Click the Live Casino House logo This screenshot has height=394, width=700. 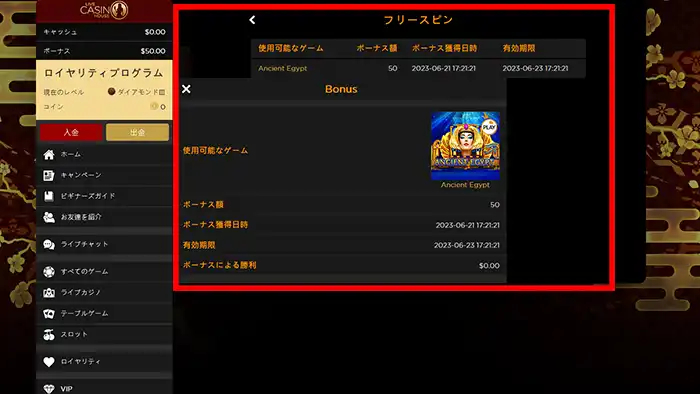(104, 10)
